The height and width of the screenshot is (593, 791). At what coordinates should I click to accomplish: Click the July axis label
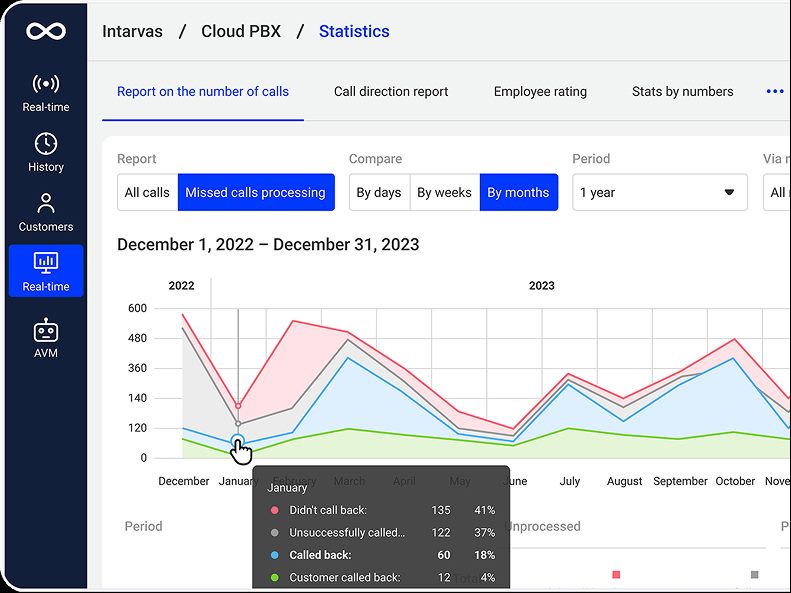click(x=570, y=481)
